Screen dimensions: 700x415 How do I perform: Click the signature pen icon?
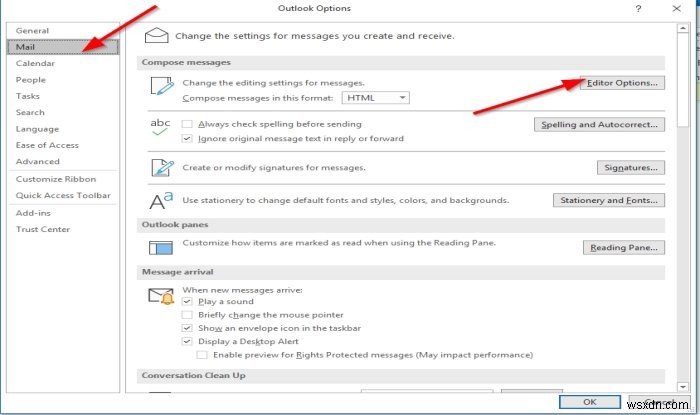(x=162, y=168)
